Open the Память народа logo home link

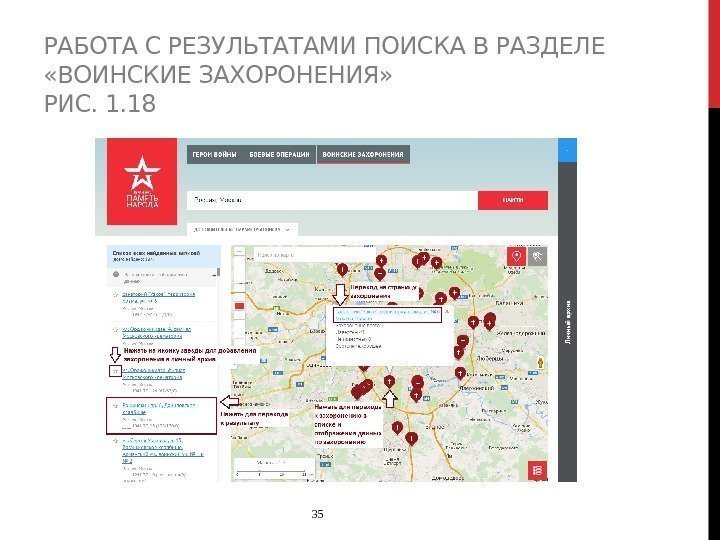[142, 182]
